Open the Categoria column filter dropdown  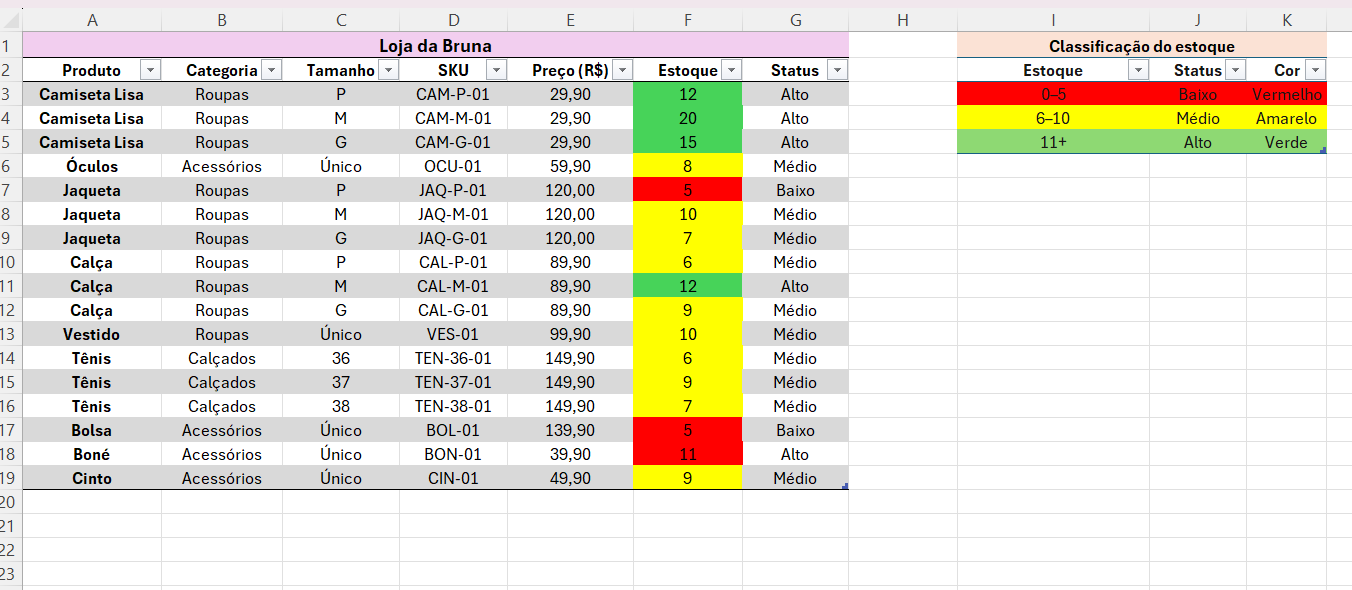(271, 70)
